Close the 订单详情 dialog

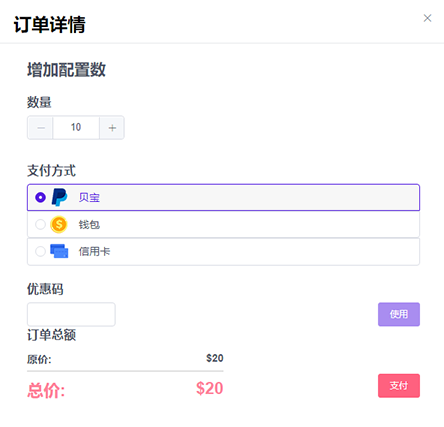(427, 18)
